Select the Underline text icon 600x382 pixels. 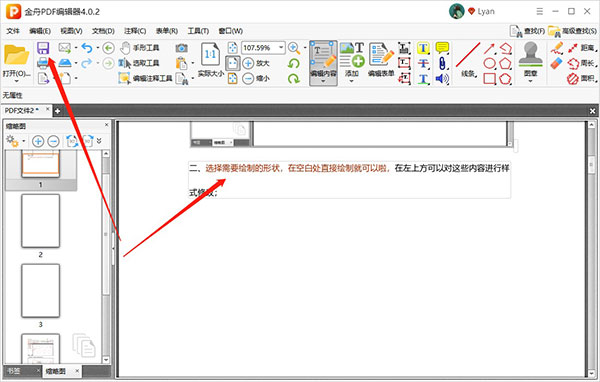point(423,78)
